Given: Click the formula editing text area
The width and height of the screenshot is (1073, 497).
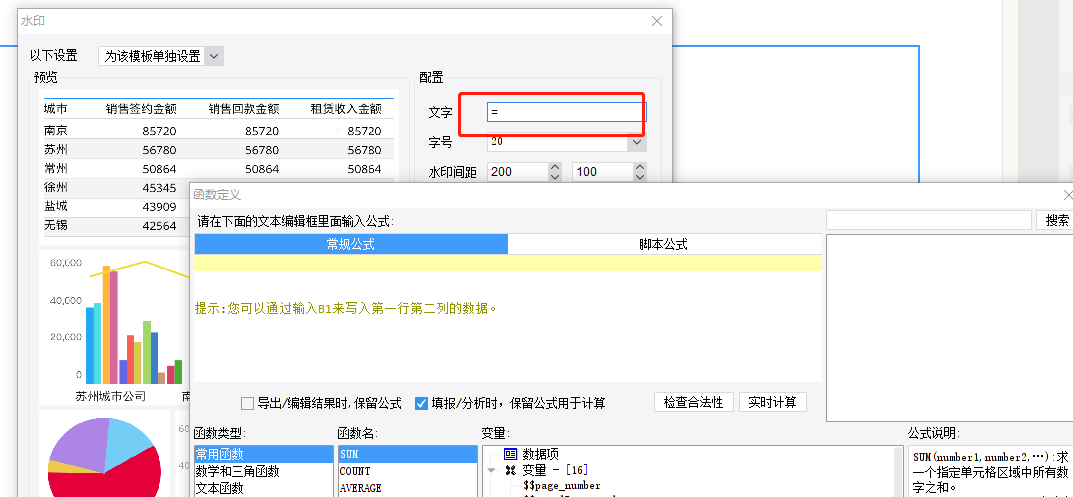Looking at the screenshot, I should (x=508, y=318).
